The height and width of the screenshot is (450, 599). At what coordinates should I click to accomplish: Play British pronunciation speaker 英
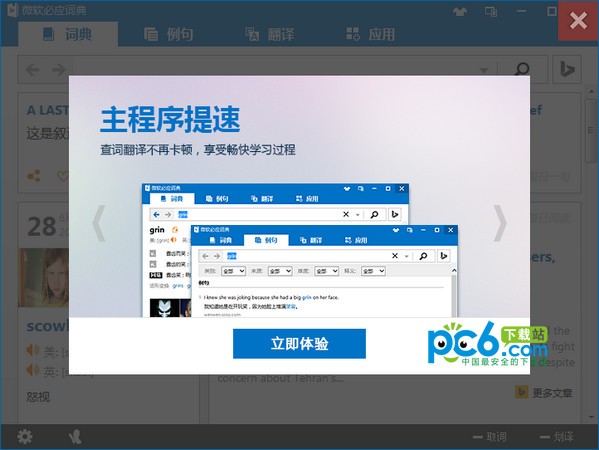(32, 370)
